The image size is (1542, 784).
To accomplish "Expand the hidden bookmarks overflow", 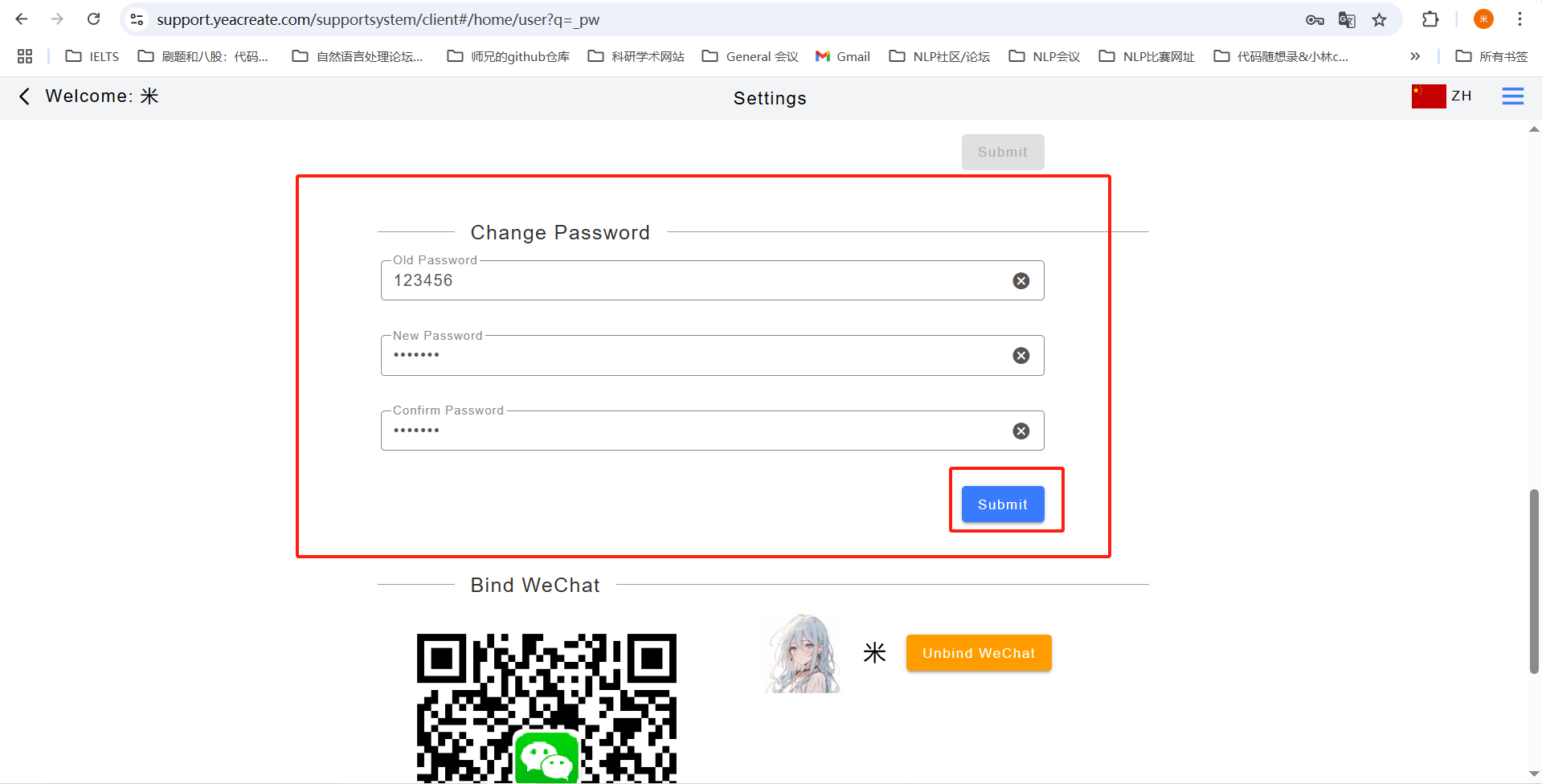I will pyautogui.click(x=1415, y=56).
